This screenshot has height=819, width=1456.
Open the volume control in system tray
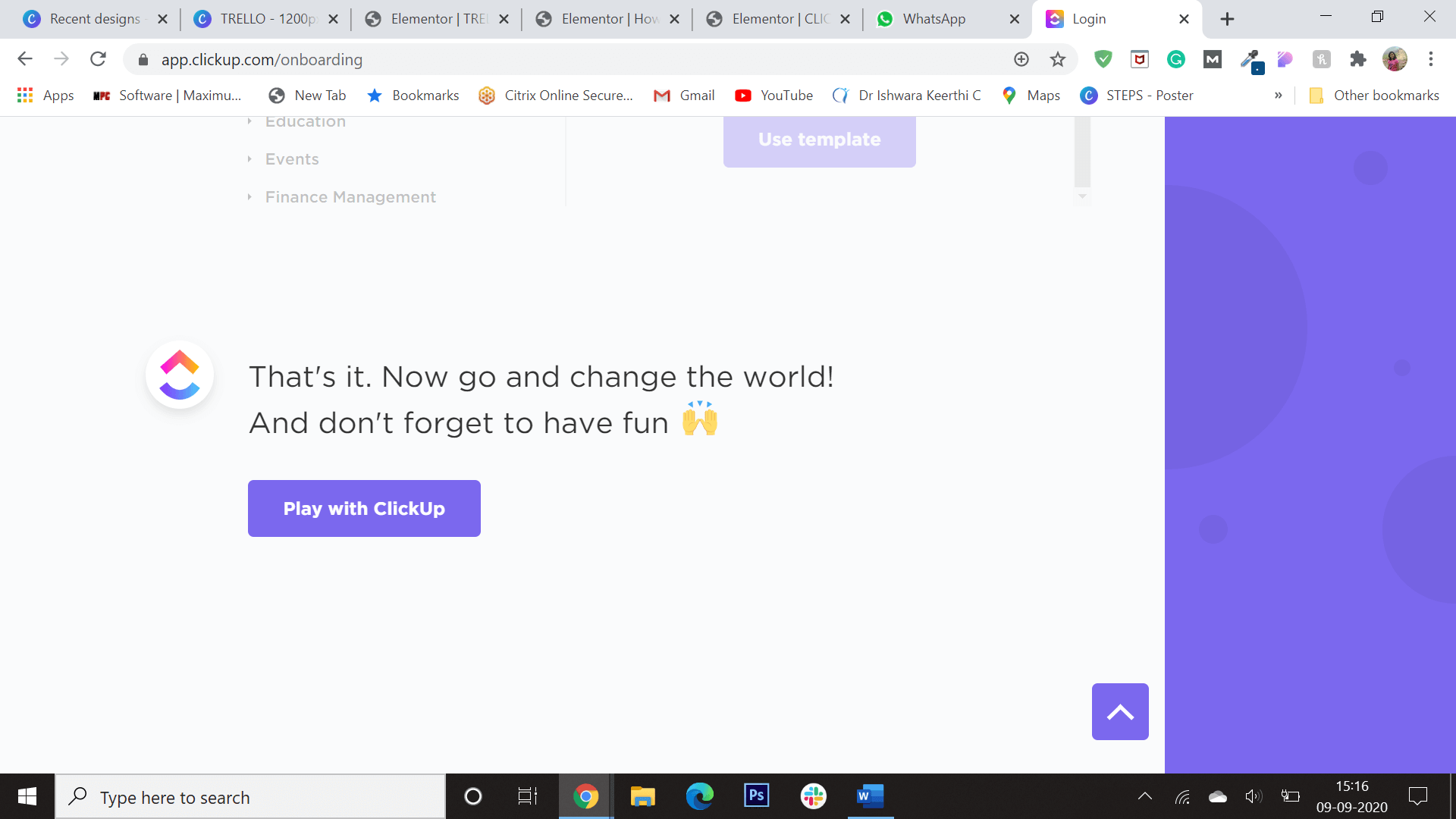(1254, 796)
